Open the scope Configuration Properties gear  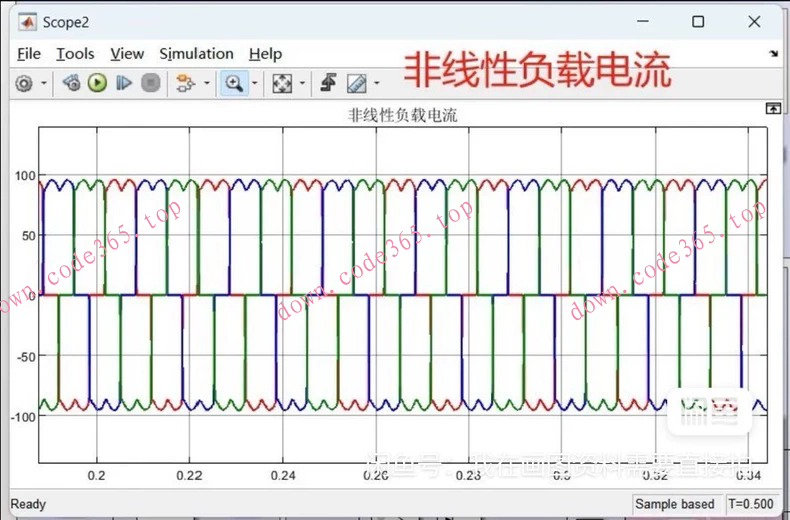click(24, 84)
